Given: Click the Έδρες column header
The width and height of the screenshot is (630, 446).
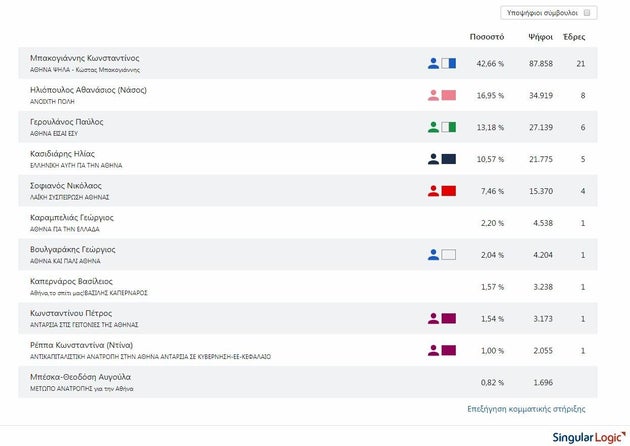Looking at the screenshot, I should click(x=575, y=37).
